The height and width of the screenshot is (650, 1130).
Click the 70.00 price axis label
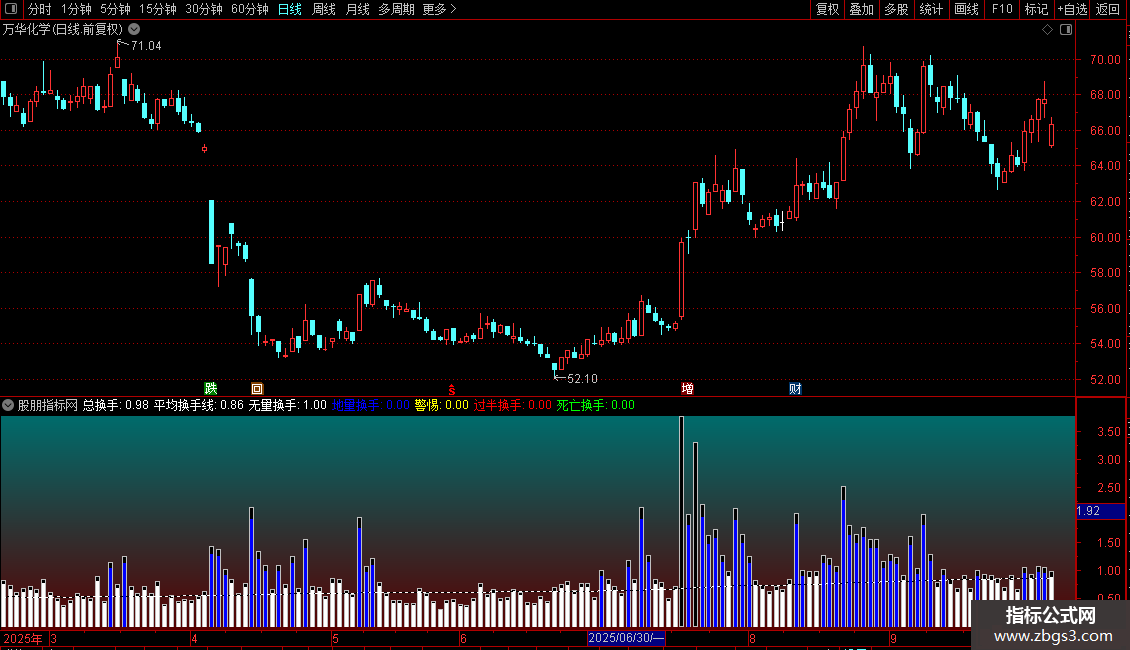1105,59
